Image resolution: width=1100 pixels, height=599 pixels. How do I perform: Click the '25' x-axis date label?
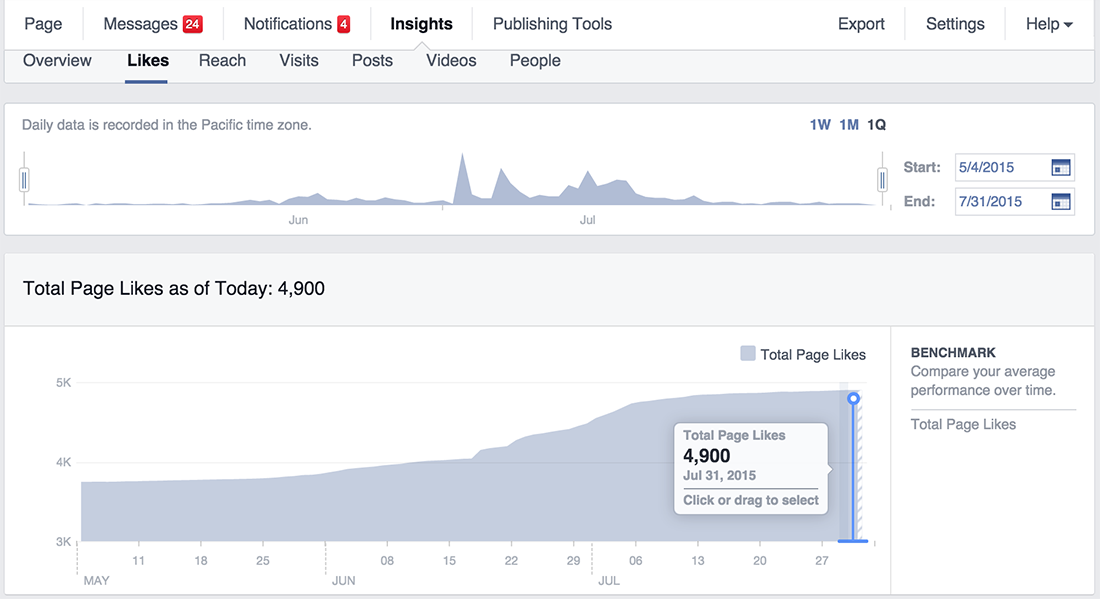tap(262, 560)
